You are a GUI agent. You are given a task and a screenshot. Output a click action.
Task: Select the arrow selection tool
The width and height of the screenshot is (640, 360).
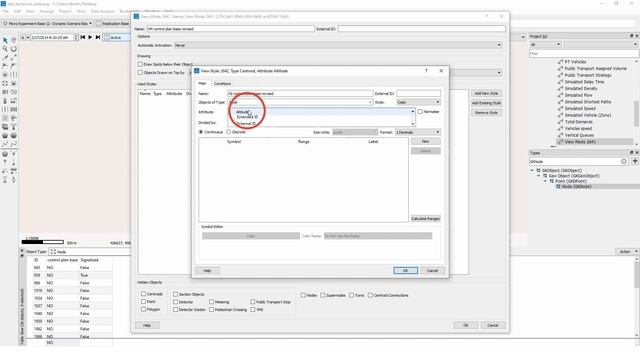[x=5, y=40]
